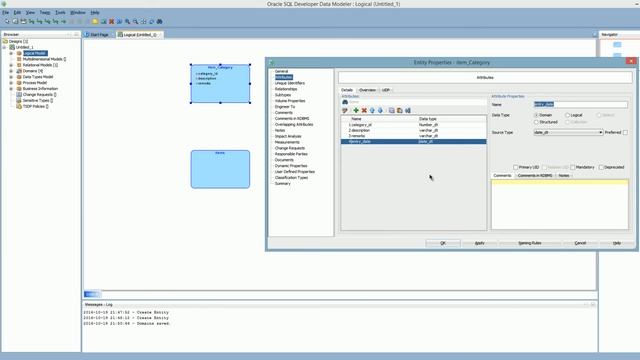Expand the Data Types Model node
Viewport: 640px width, 360px height.
point(11,77)
